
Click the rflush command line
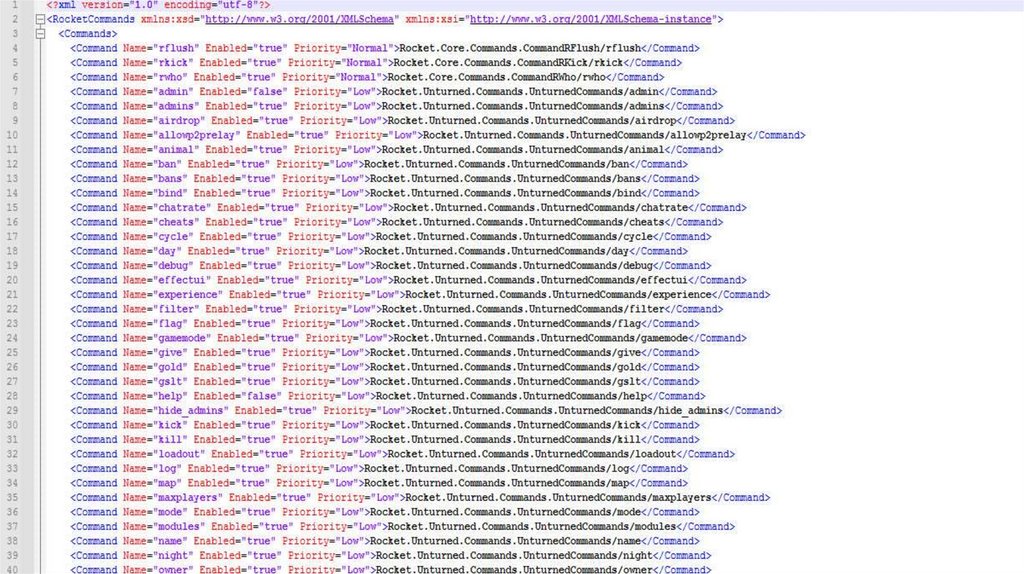tap(385, 48)
